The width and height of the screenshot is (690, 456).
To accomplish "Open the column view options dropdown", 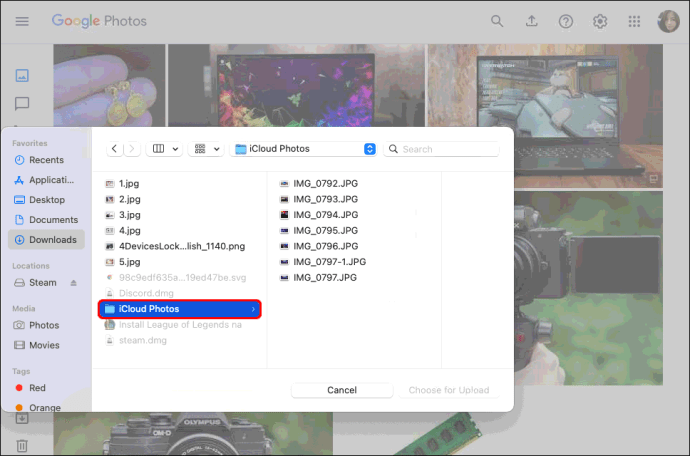I will click(165, 149).
